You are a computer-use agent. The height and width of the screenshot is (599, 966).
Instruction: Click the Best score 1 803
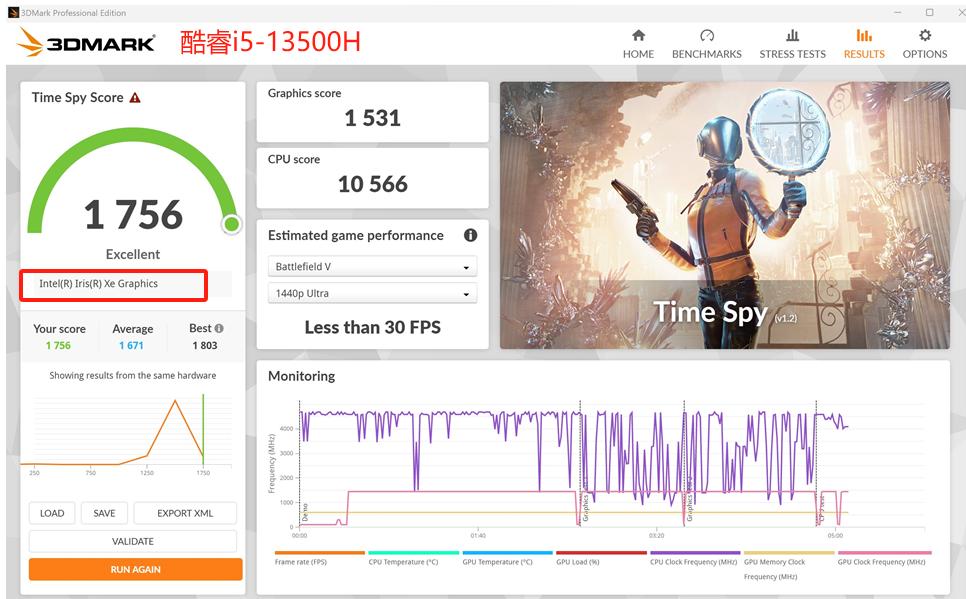point(205,345)
